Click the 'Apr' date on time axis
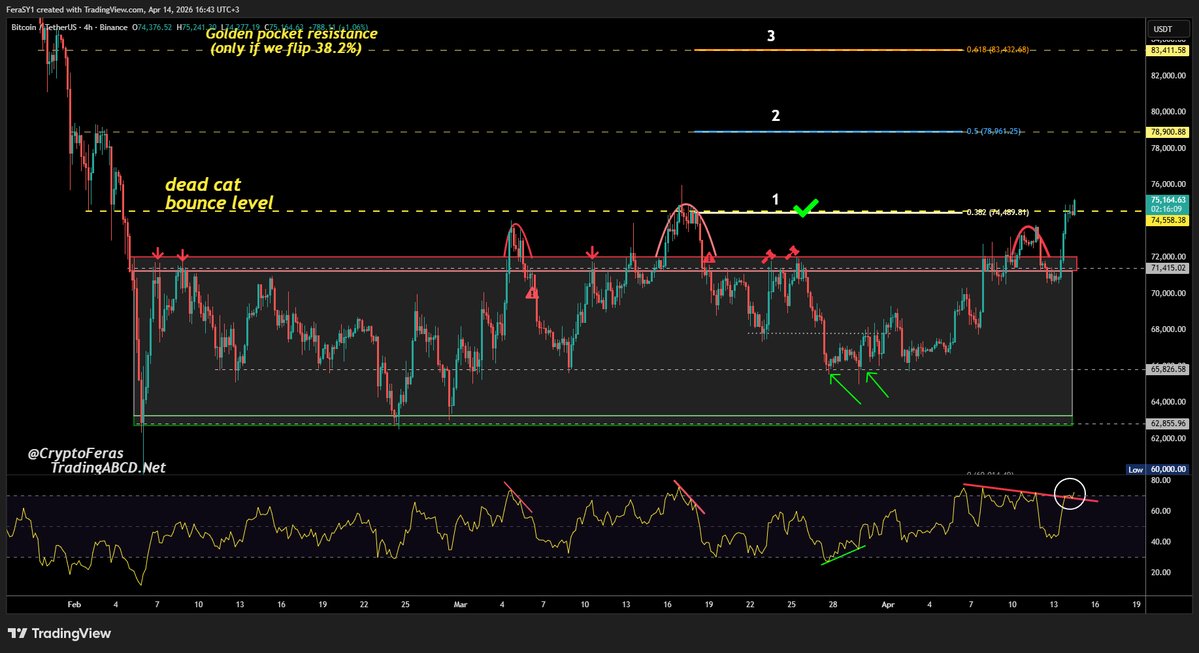 click(888, 604)
